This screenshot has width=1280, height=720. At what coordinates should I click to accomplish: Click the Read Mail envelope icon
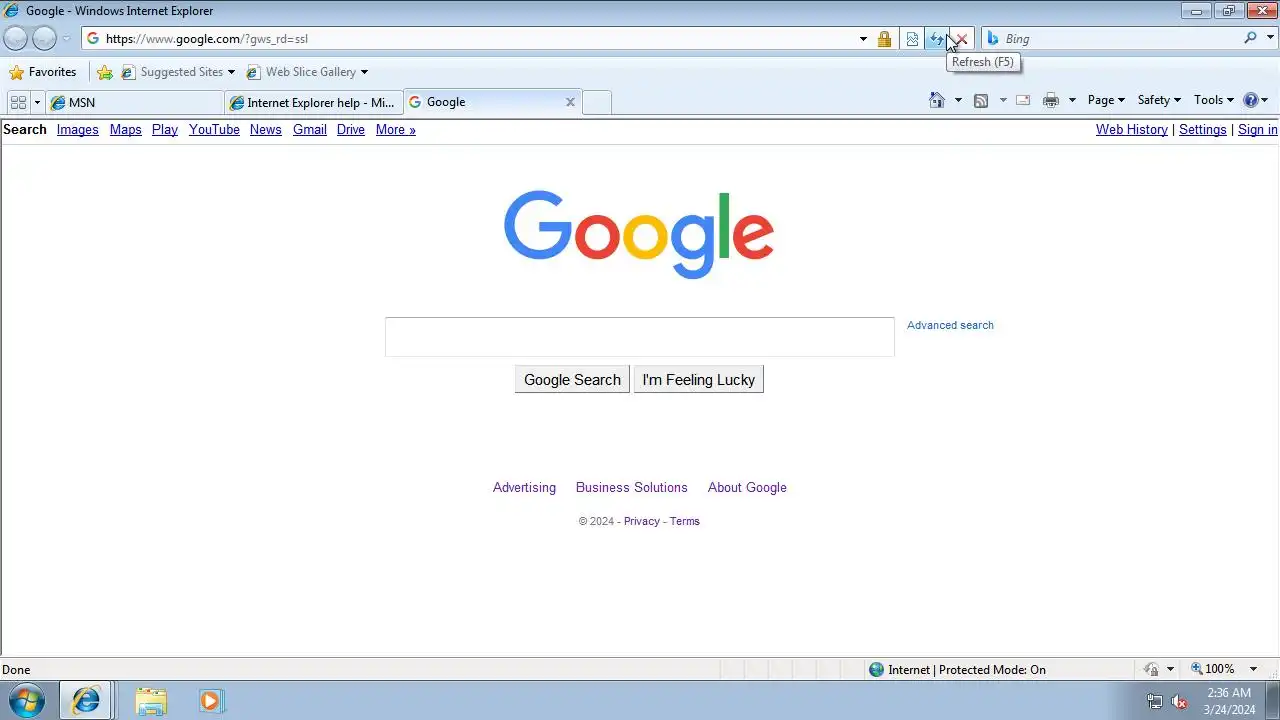1023,100
